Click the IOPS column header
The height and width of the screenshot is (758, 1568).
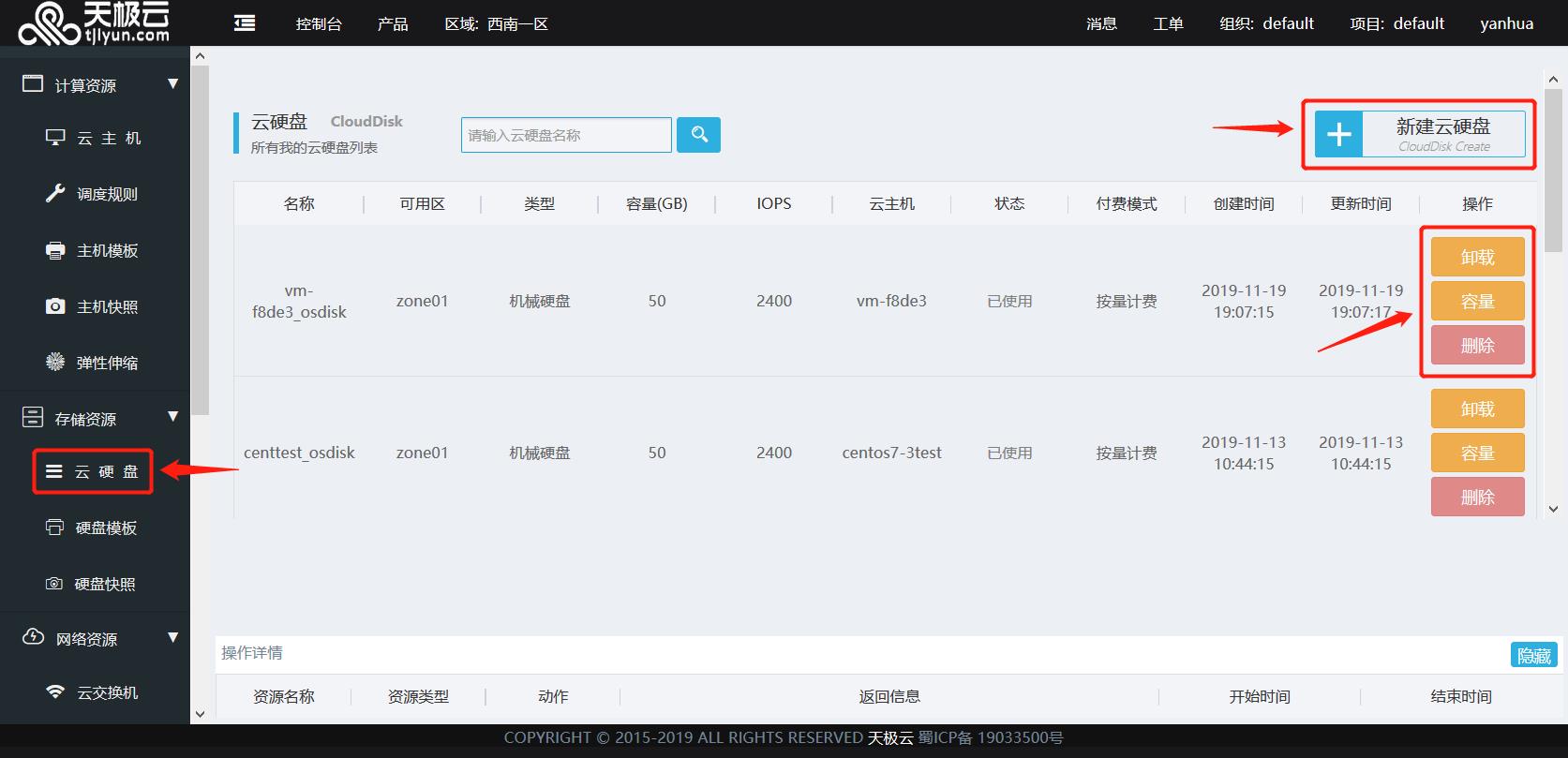tap(774, 203)
